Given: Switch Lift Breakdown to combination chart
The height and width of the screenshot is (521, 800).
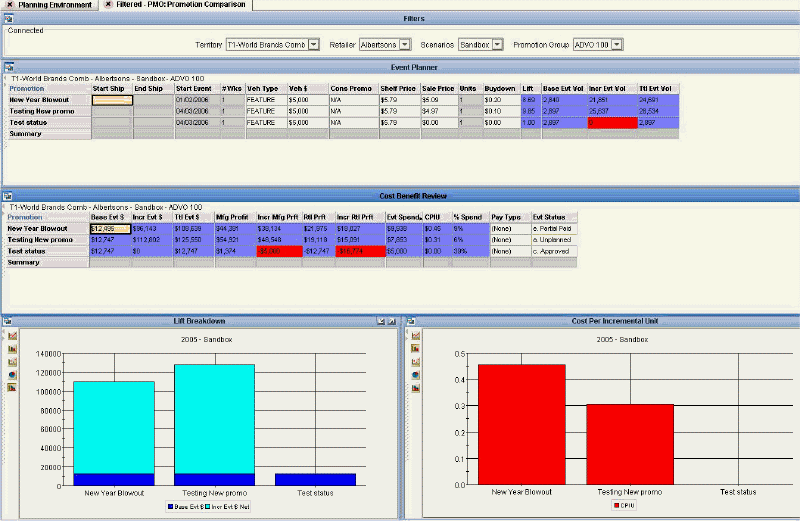Looking at the screenshot, I should click(12, 362).
